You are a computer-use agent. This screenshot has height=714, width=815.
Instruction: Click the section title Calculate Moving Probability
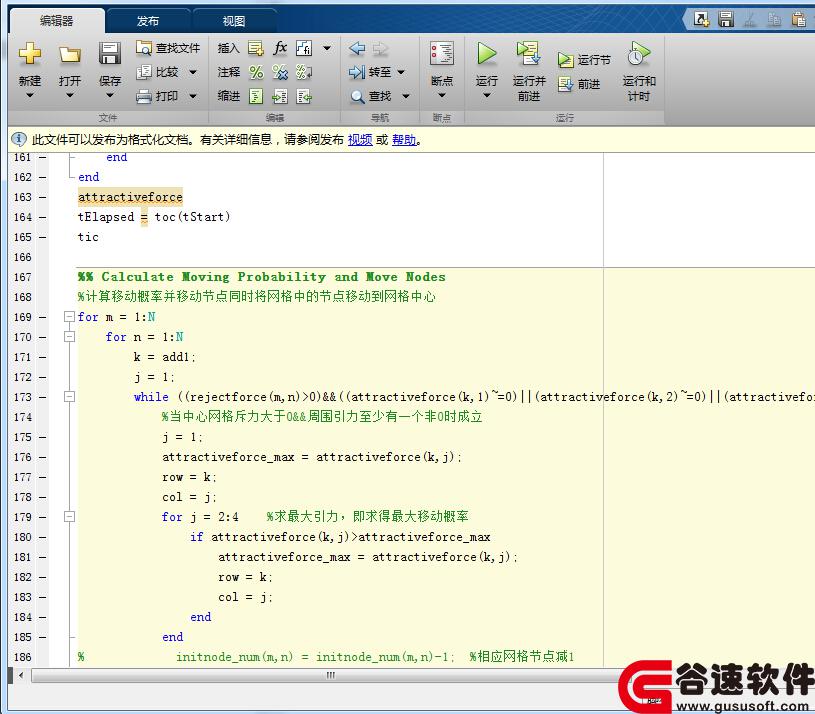coord(262,276)
